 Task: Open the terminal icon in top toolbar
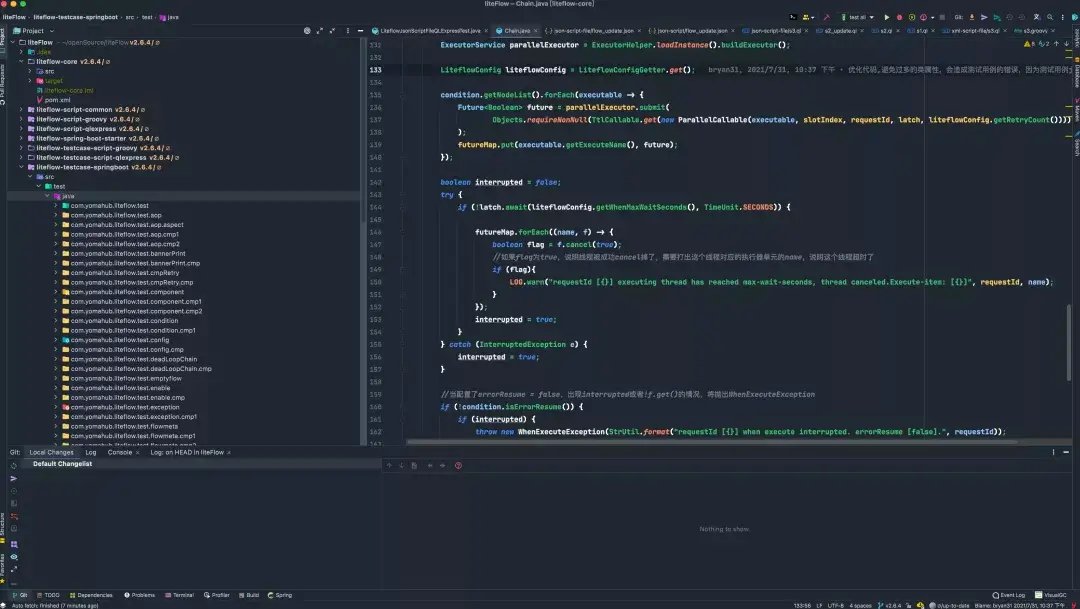pyautogui.click(x=793, y=17)
